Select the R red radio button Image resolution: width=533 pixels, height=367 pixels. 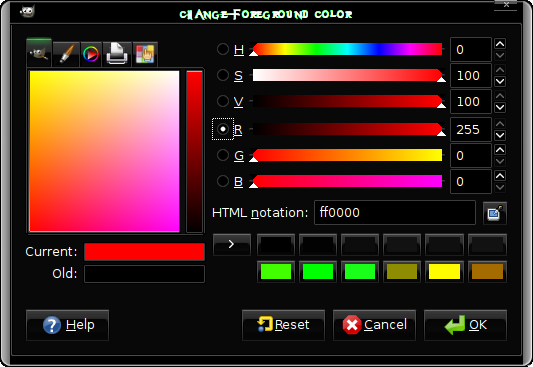[x=223, y=129]
